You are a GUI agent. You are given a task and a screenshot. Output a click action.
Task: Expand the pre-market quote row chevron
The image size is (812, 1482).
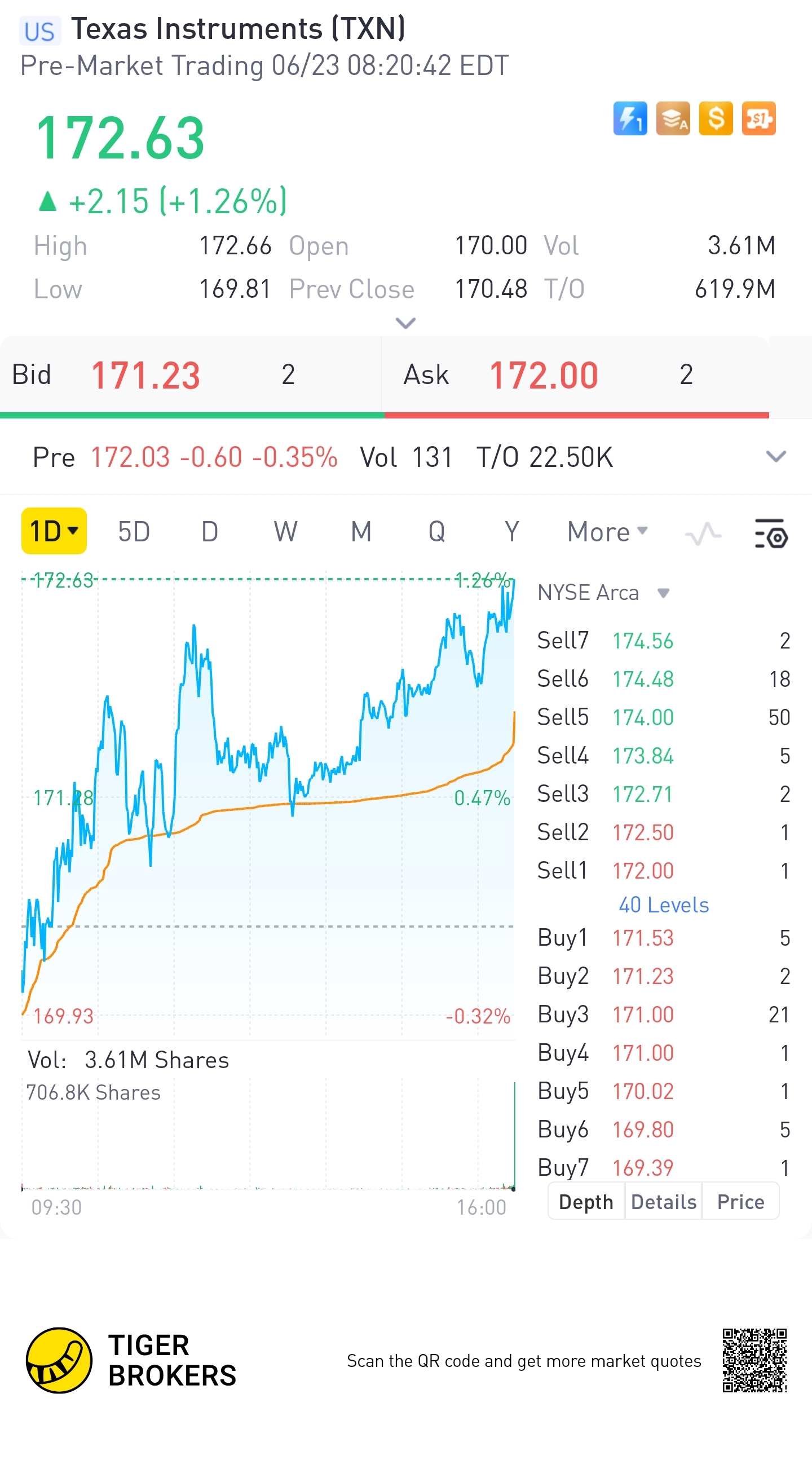tap(775, 457)
